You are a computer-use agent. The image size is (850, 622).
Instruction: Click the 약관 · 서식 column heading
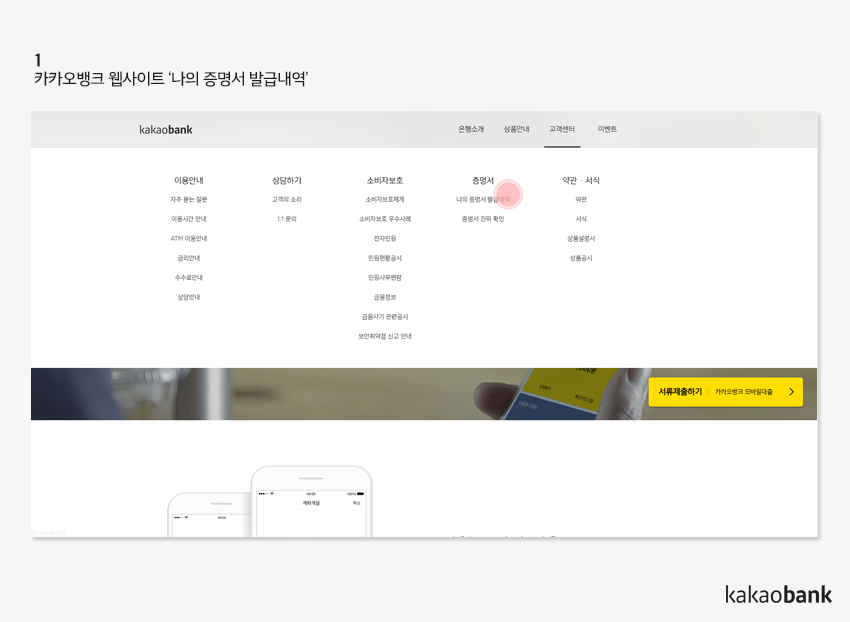tap(581, 180)
